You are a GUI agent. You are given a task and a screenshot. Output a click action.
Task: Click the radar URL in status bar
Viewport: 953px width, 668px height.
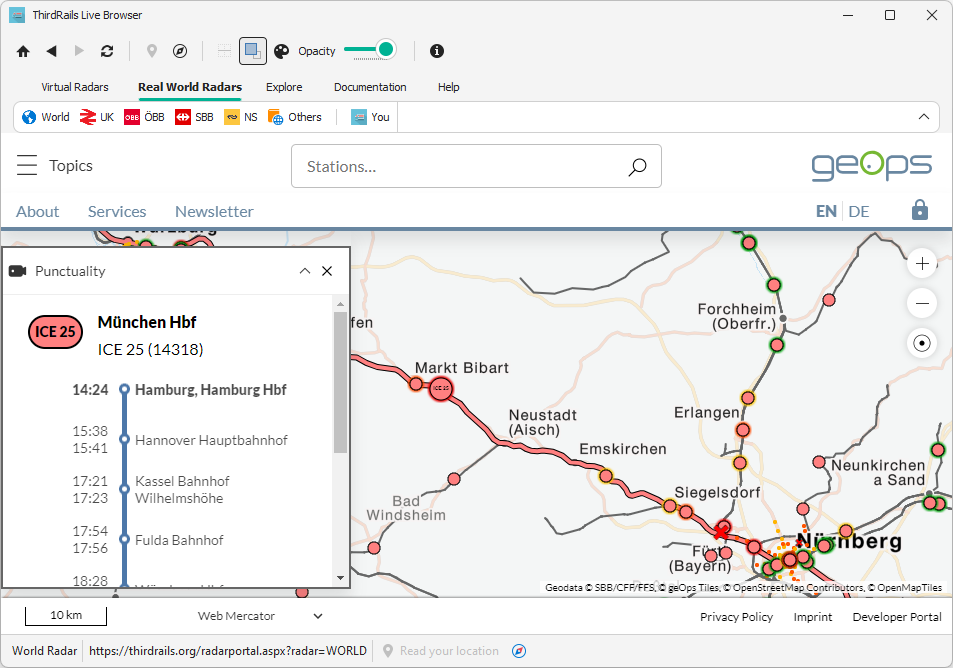228,651
